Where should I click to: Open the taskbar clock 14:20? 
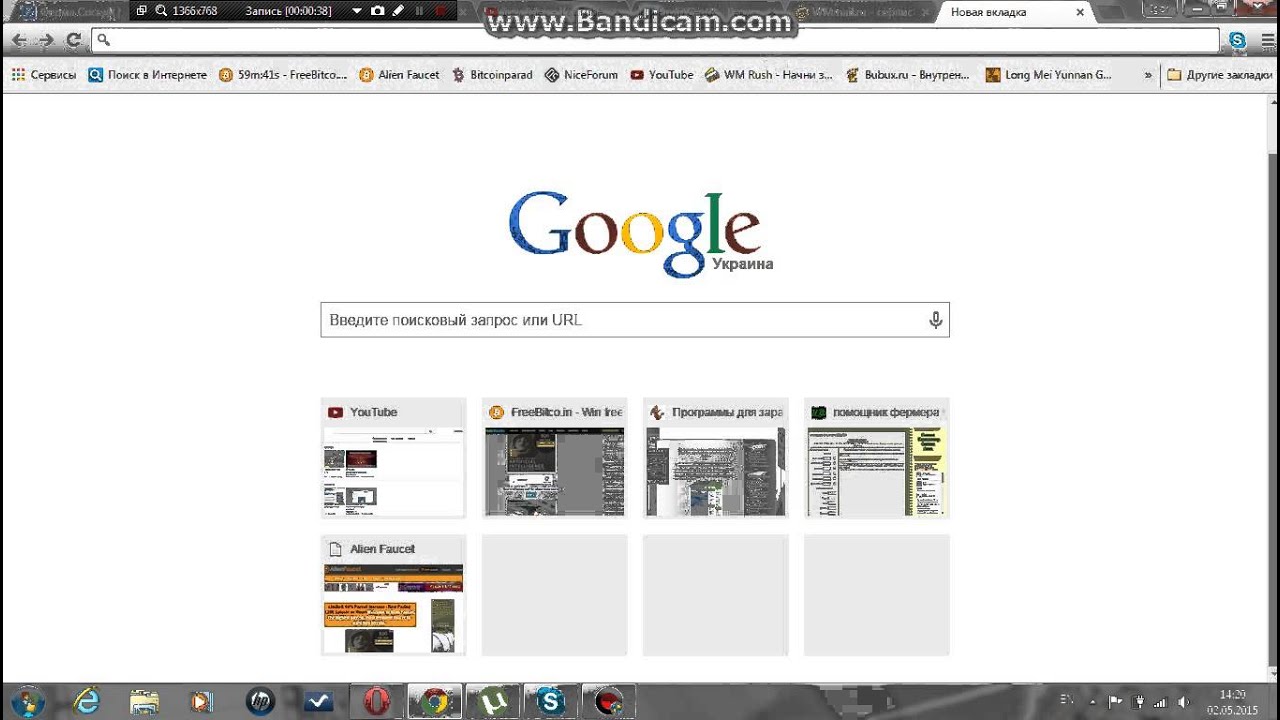tap(1232, 702)
